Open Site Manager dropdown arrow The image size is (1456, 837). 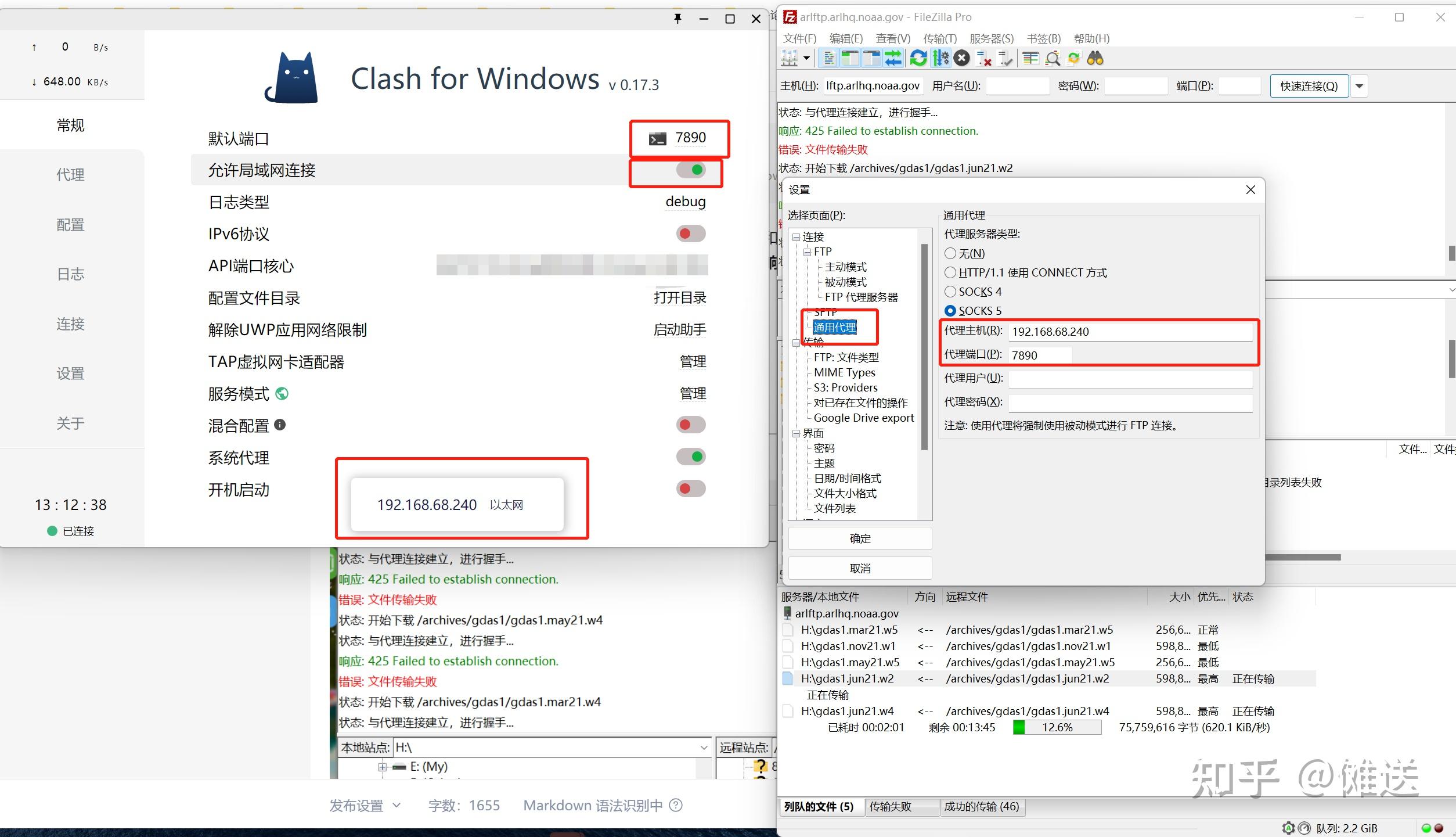[x=806, y=58]
